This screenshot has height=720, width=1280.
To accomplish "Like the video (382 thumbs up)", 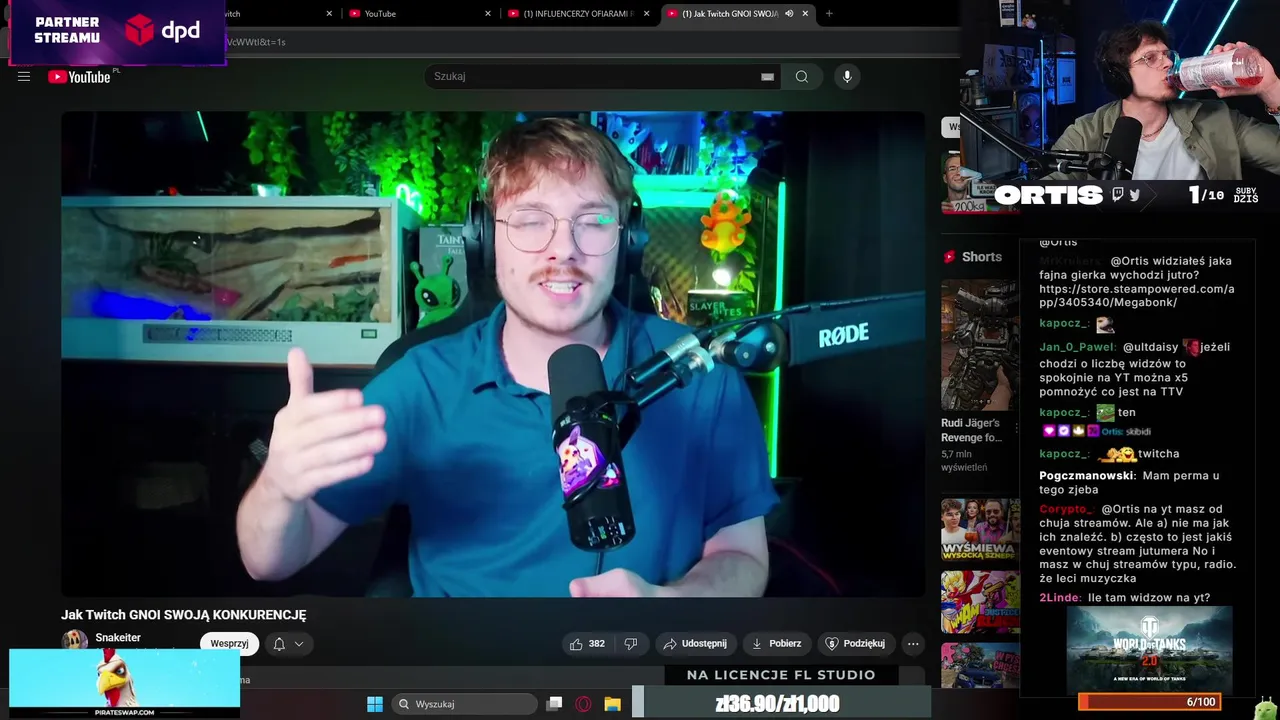I will [587, 644].
